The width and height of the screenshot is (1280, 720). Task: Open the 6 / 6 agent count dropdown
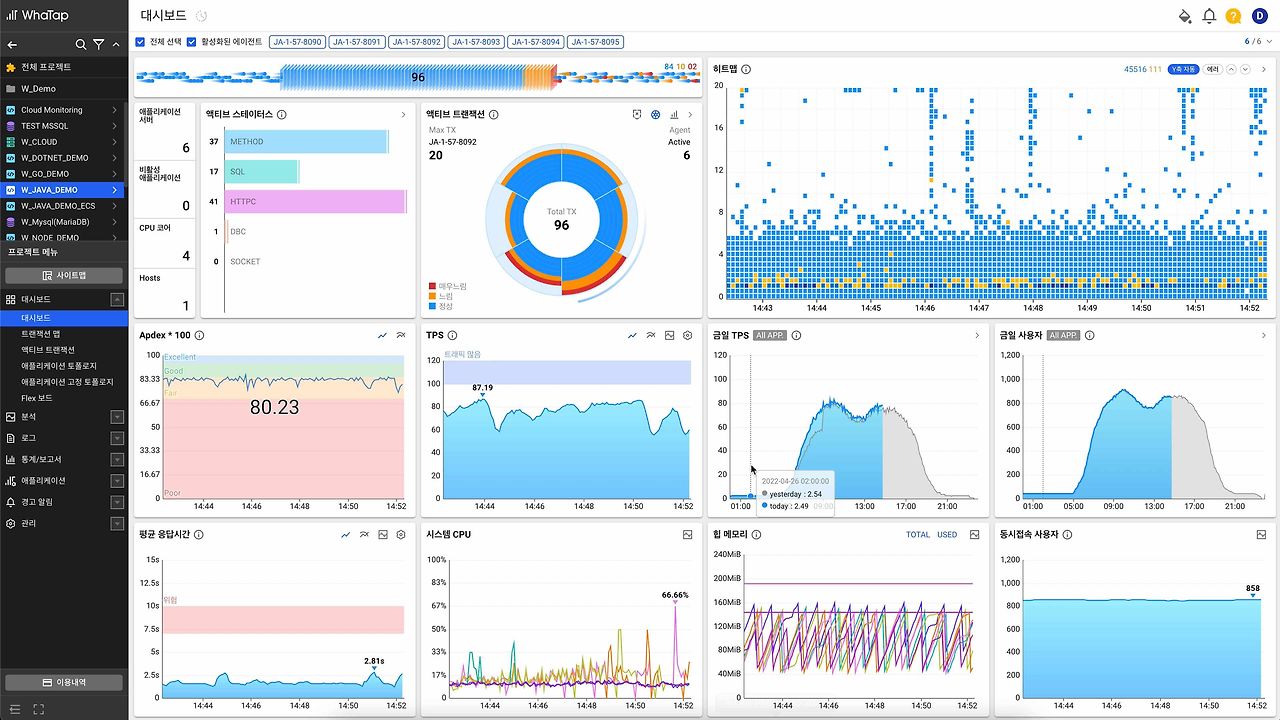click(1259, 42)
